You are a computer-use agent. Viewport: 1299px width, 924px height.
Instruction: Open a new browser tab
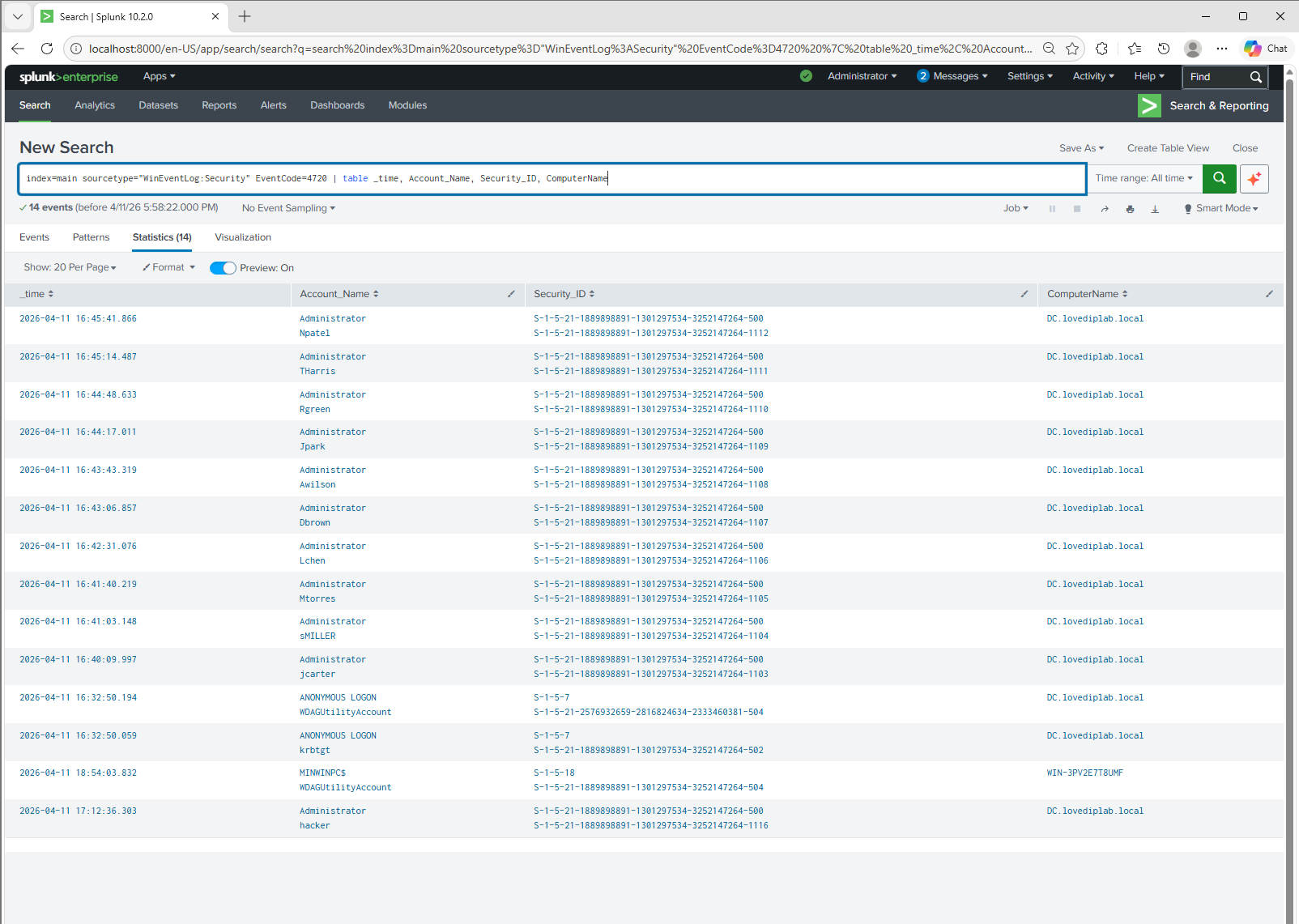pyautogui.click(x=245, y=16)
